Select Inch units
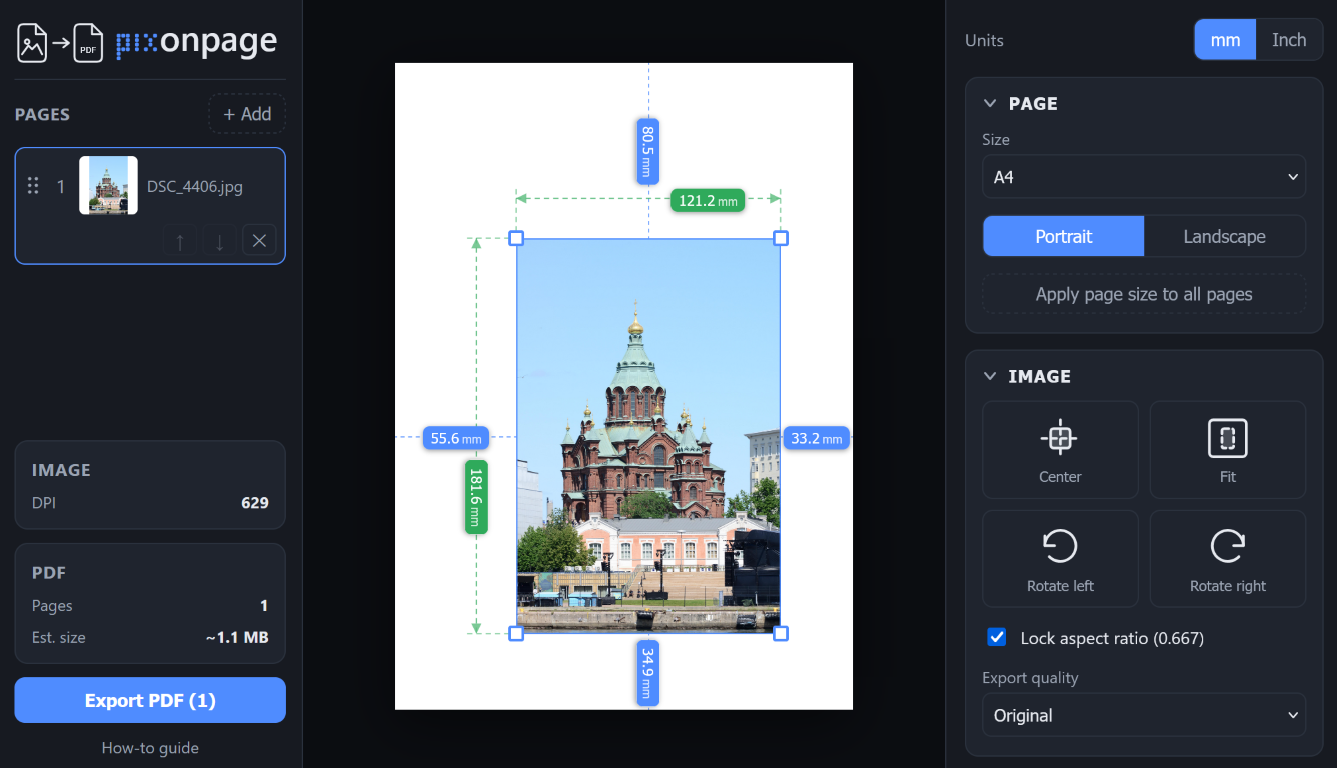The height and width of the screenshot is (768, 1337). pyautogui.click(x=1289, y=40)
